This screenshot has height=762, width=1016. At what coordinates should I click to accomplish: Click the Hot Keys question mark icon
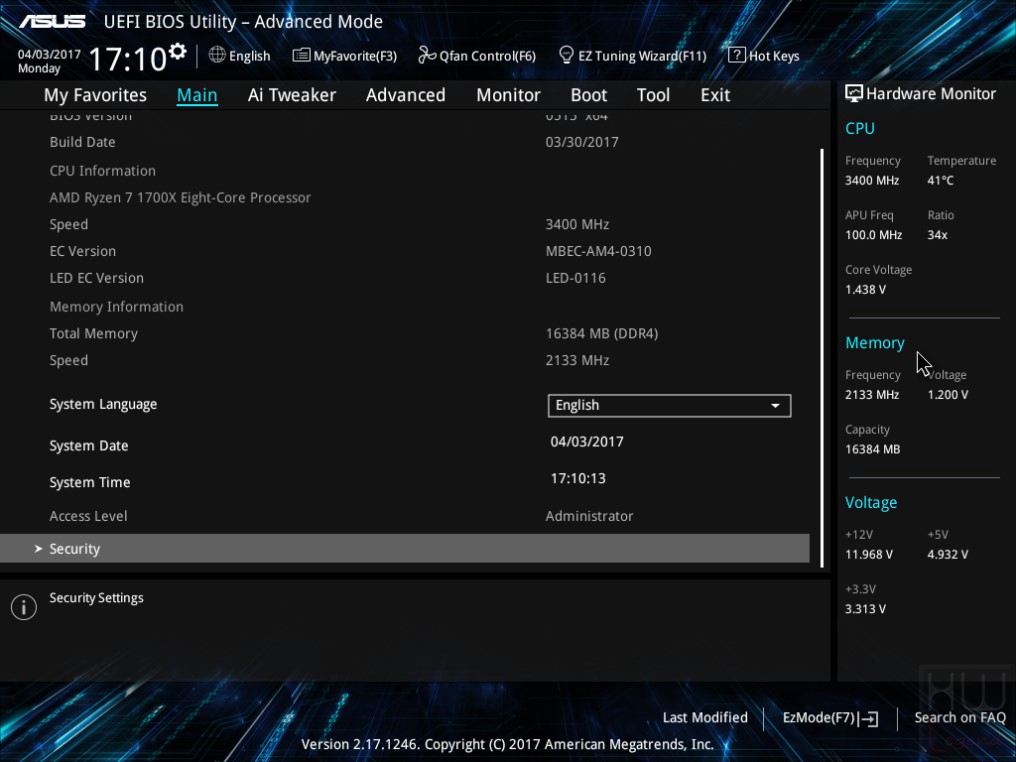[x=736, y=55]
